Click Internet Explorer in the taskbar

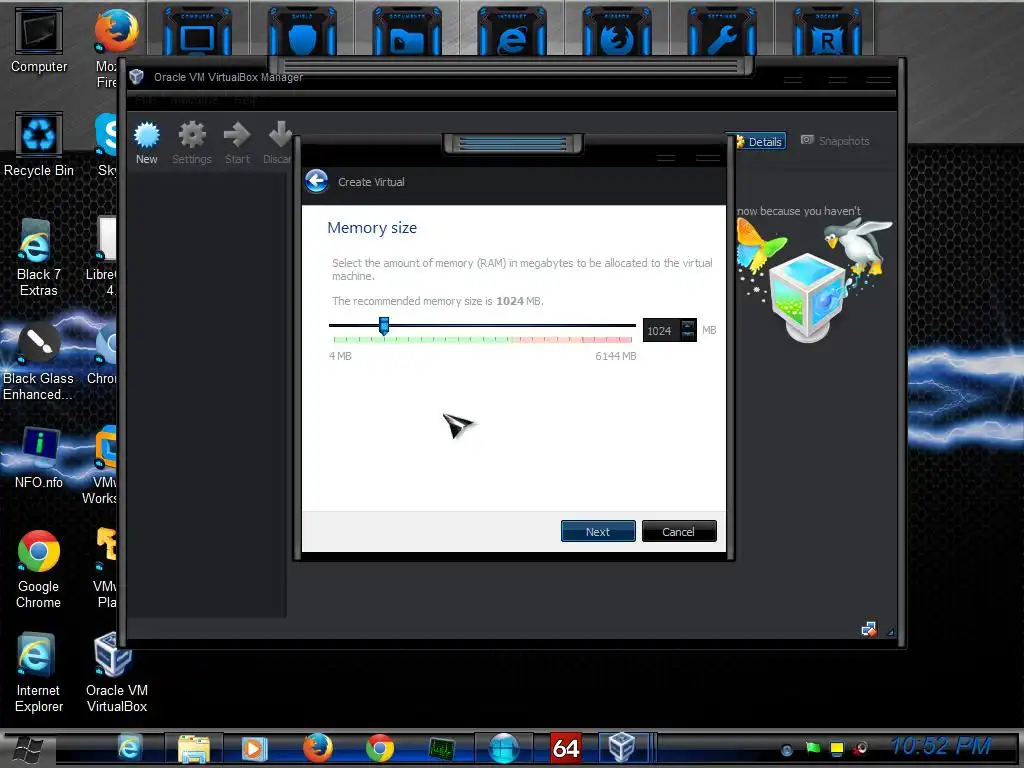click(x=129, y=748)
